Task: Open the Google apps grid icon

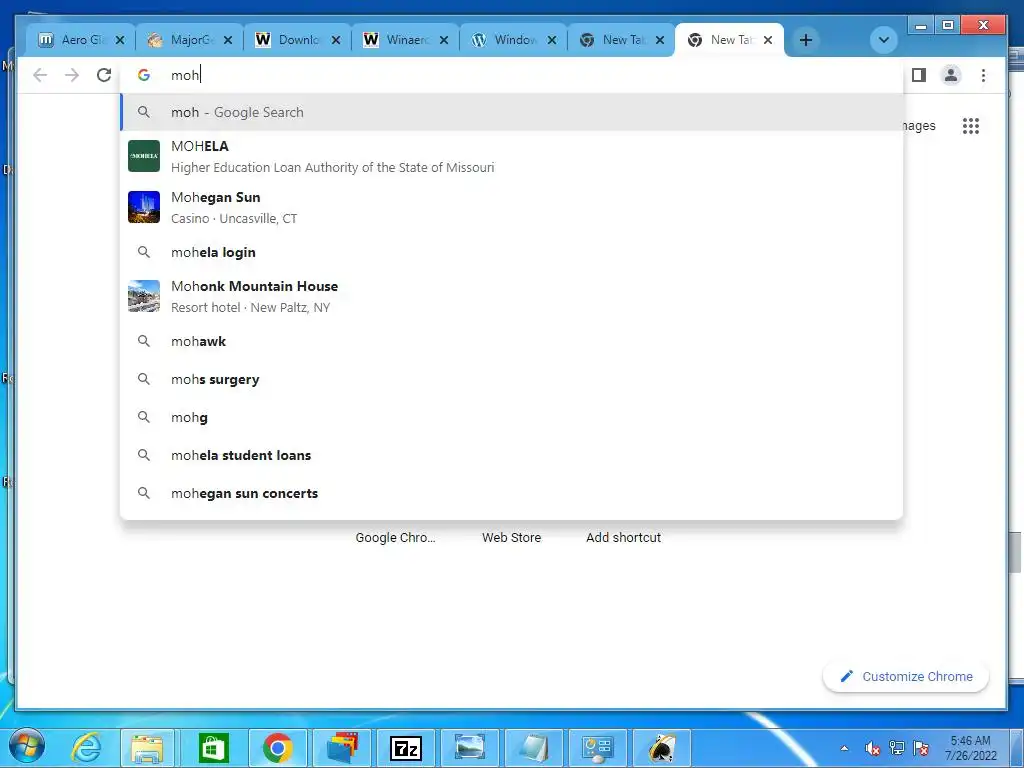Action: tap(971, 126)
